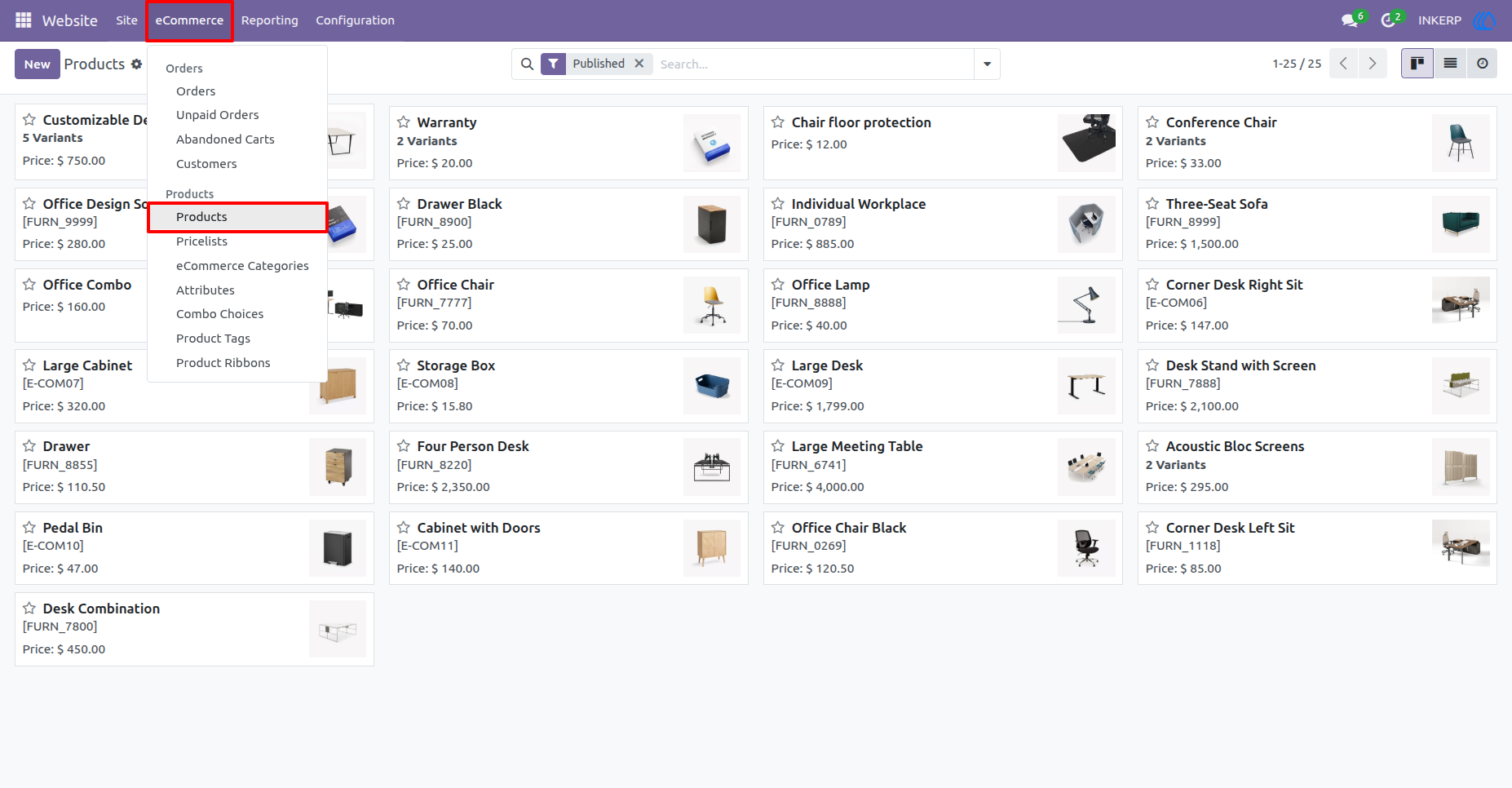Go to previous page of products
Viewport: 1512px width, 788px height.
(x=1343, y=64)
